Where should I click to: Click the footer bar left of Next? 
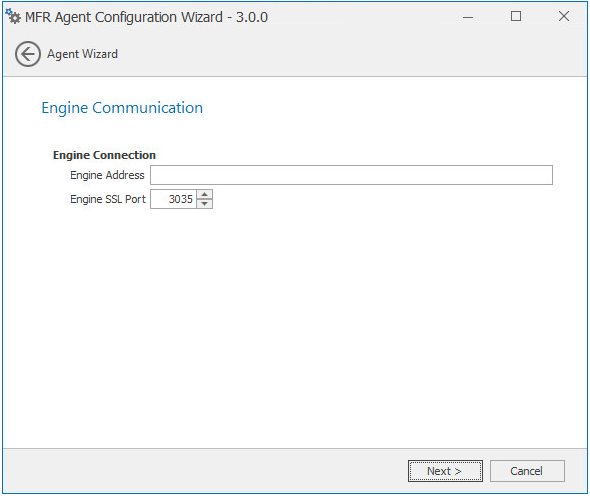(205, 471)
